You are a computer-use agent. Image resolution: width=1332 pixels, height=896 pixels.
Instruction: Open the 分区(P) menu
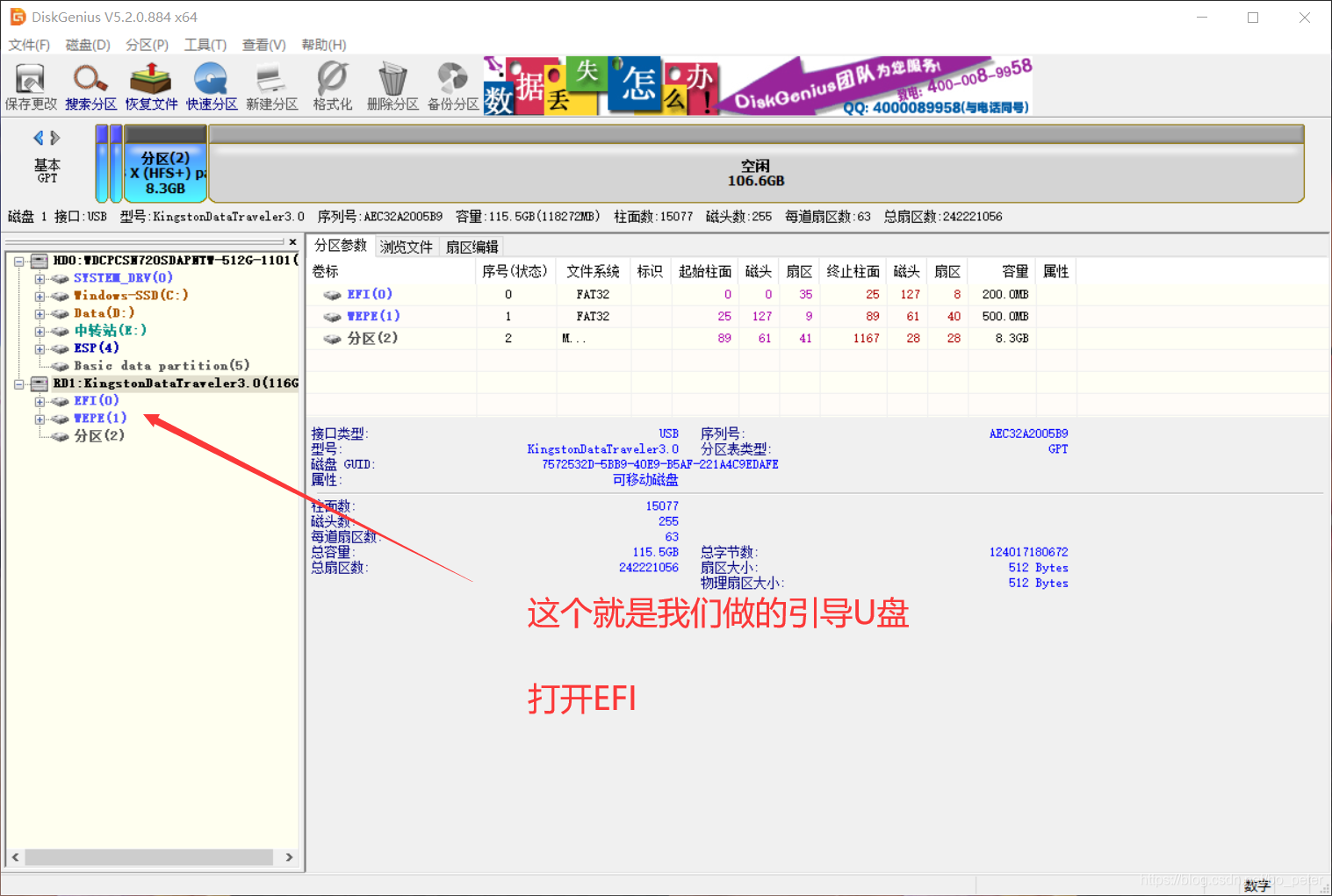pyautogui.click(x=146, y=44)
